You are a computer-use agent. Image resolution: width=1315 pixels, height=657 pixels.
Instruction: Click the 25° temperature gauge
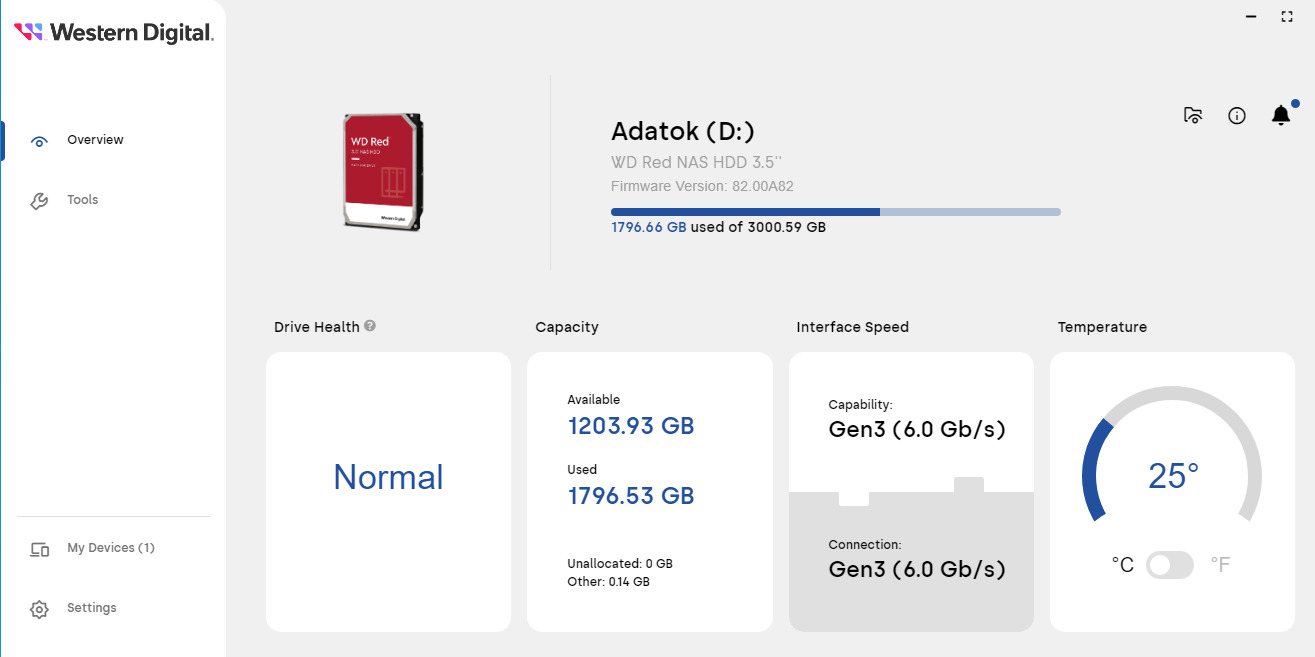tap(1172, 476)
